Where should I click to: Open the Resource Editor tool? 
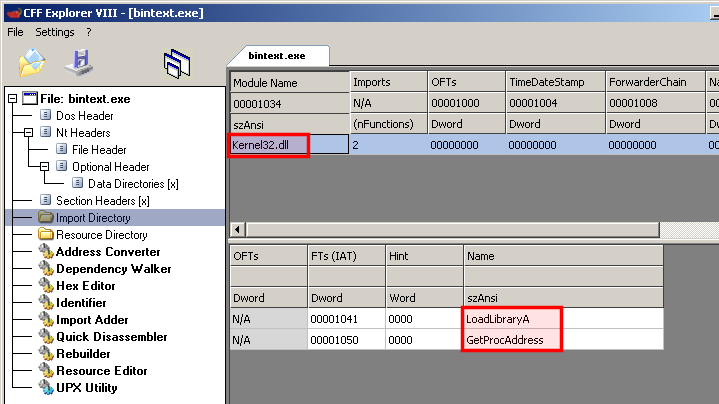[101, 371]
